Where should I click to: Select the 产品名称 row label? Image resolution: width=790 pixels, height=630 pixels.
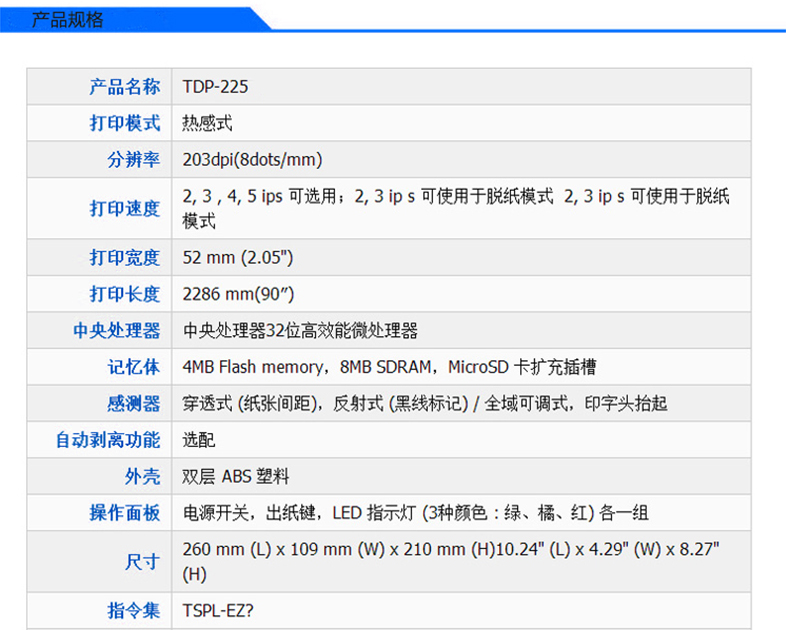(x=125, y=87)
